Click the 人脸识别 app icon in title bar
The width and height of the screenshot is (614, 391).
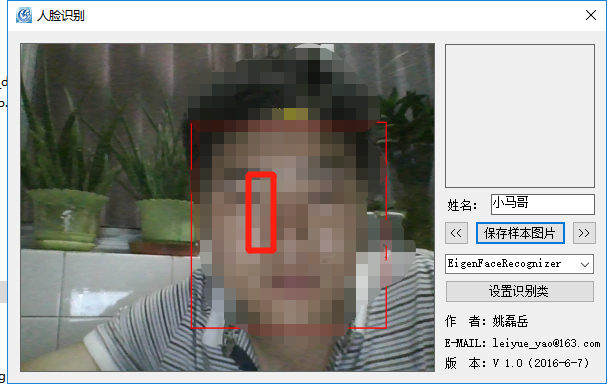24,15
